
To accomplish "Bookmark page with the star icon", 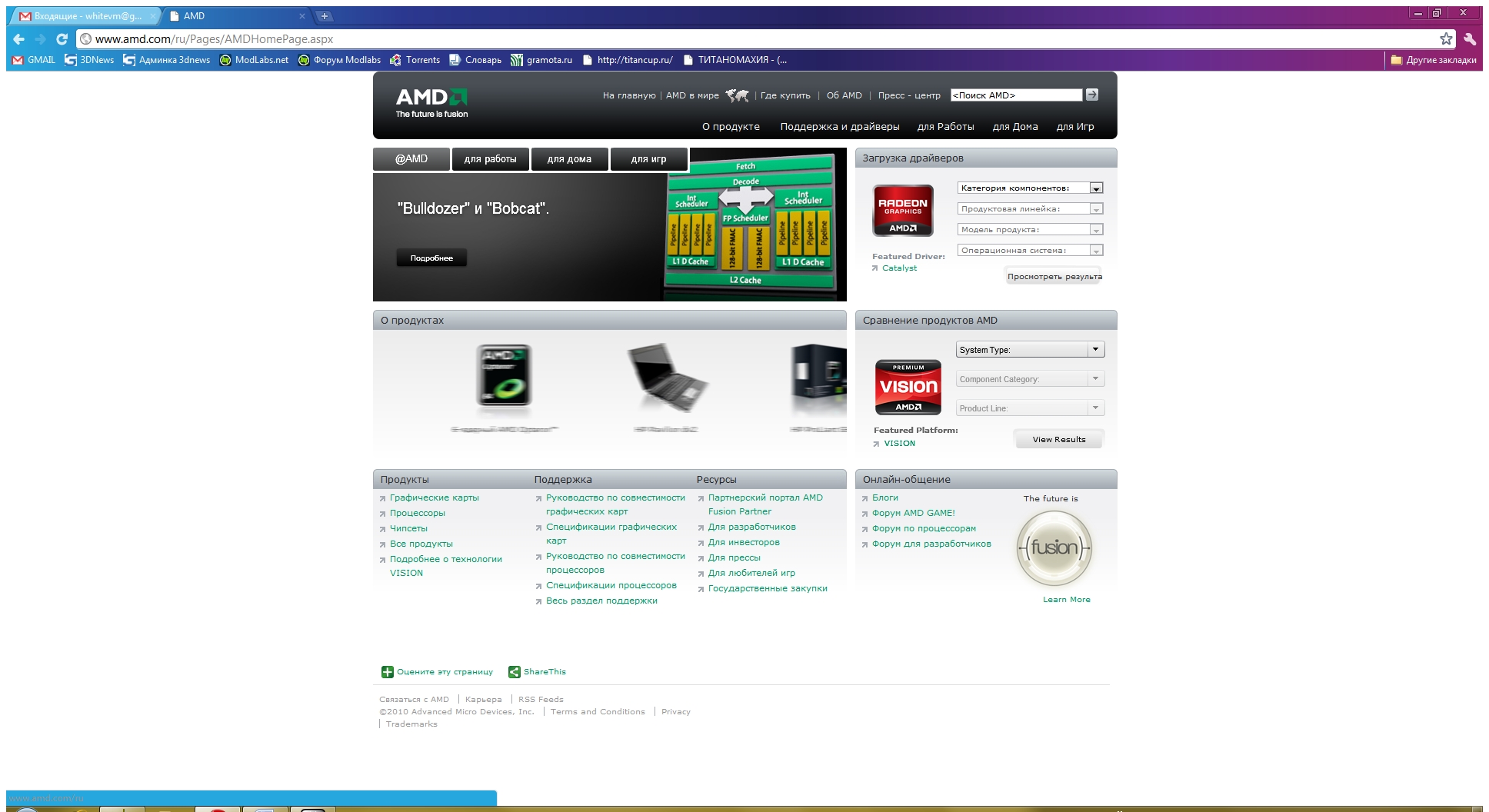I will point(1446,39).
